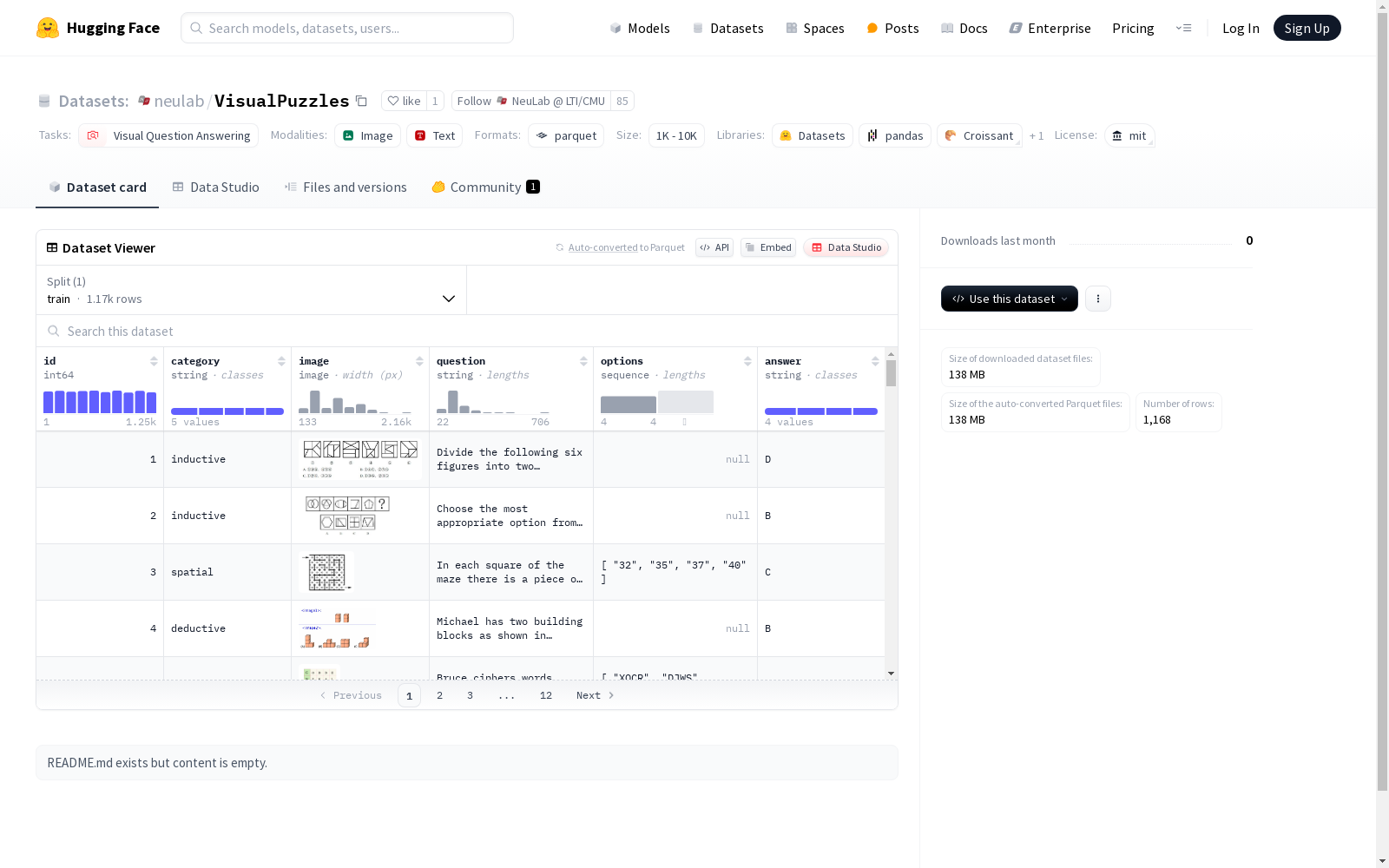Select the Image modality tag
This screenshot has height=868, width=1389.
click(x=368, y=135)
